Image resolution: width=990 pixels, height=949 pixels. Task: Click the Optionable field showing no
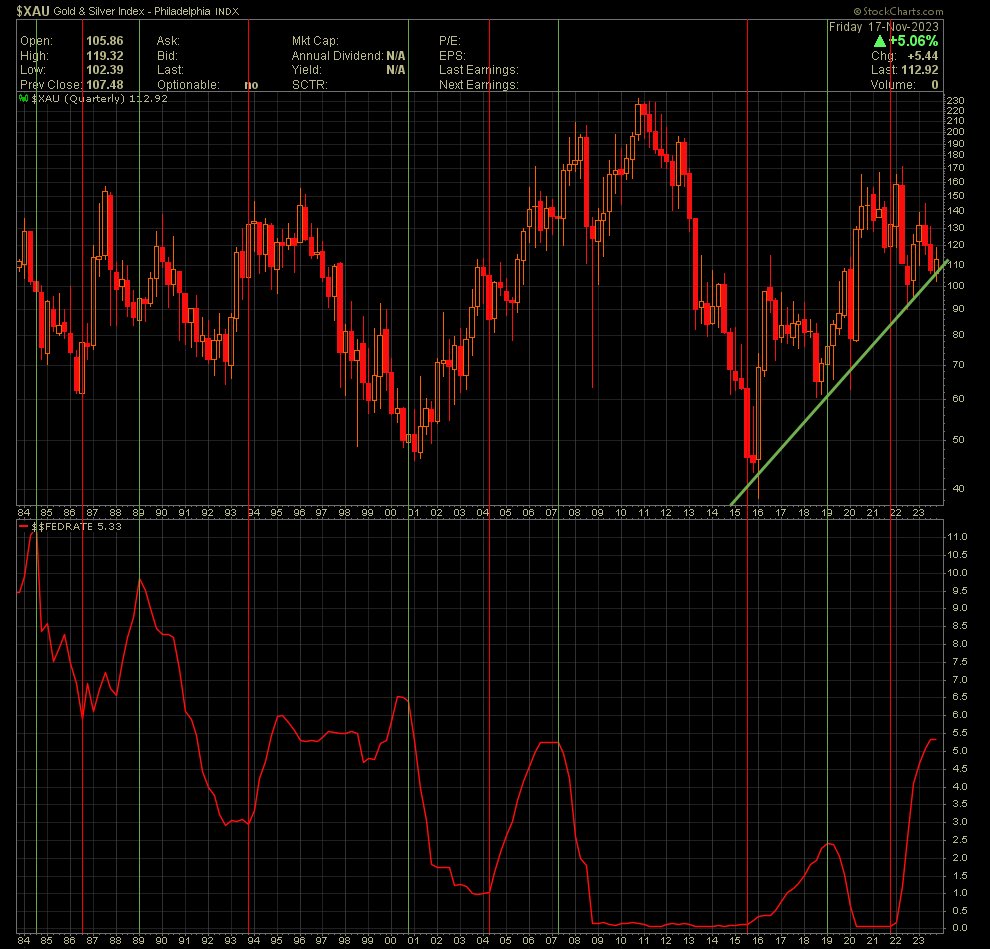click(x=251, y=85)
